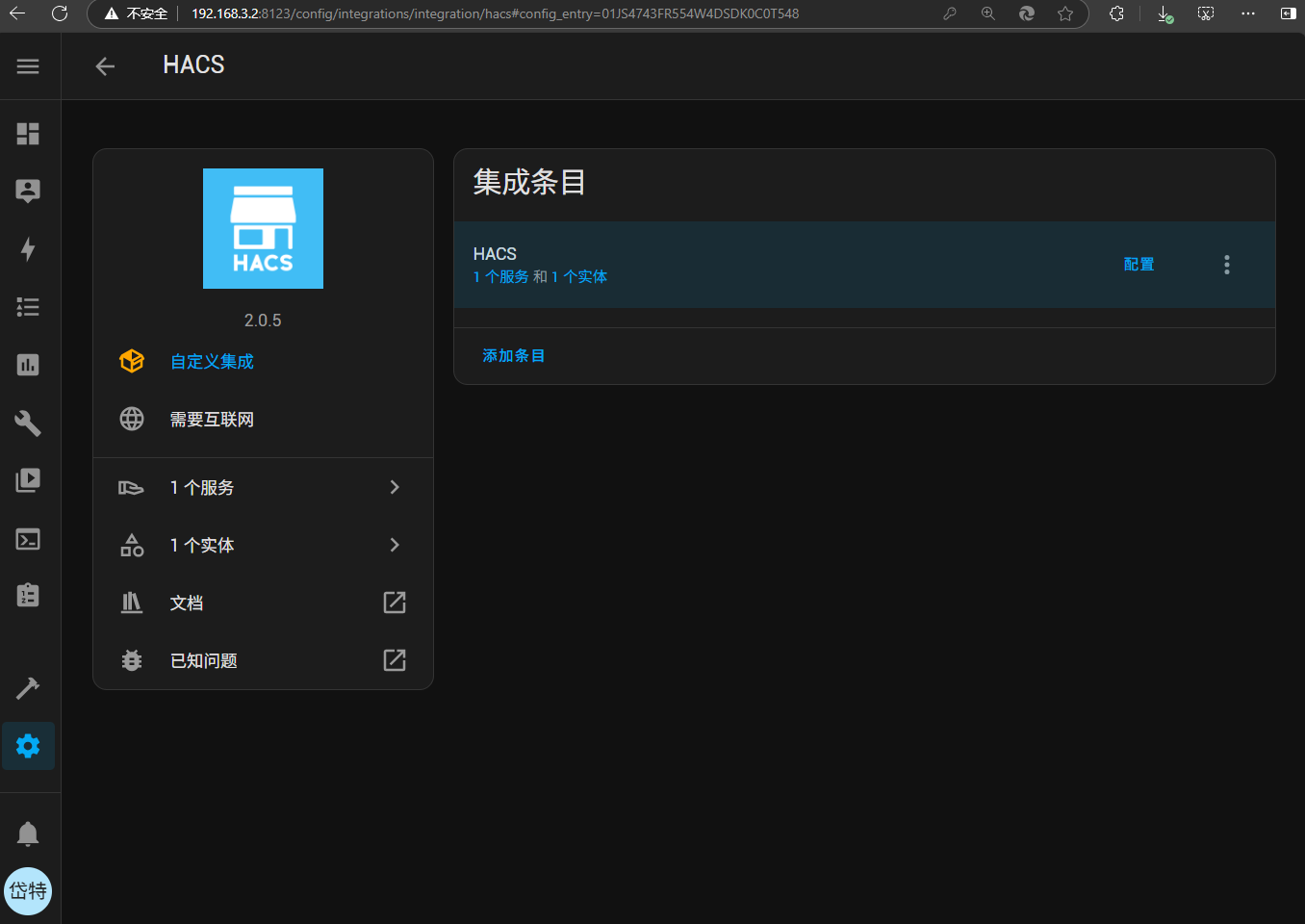The image size is (1305, 924).
Task: Open the Overview dashboard sidebar icon
Action: pos(28,134)
